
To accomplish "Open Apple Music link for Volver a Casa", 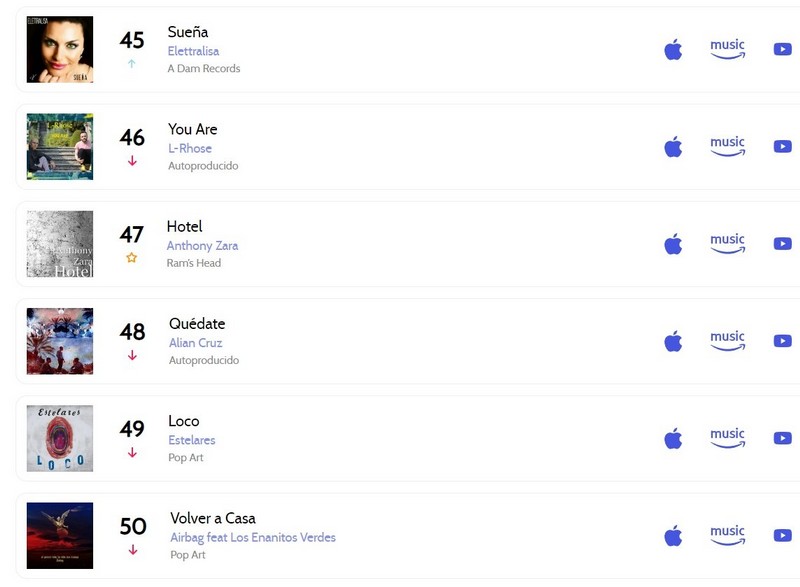I will [x=673, y=535].
